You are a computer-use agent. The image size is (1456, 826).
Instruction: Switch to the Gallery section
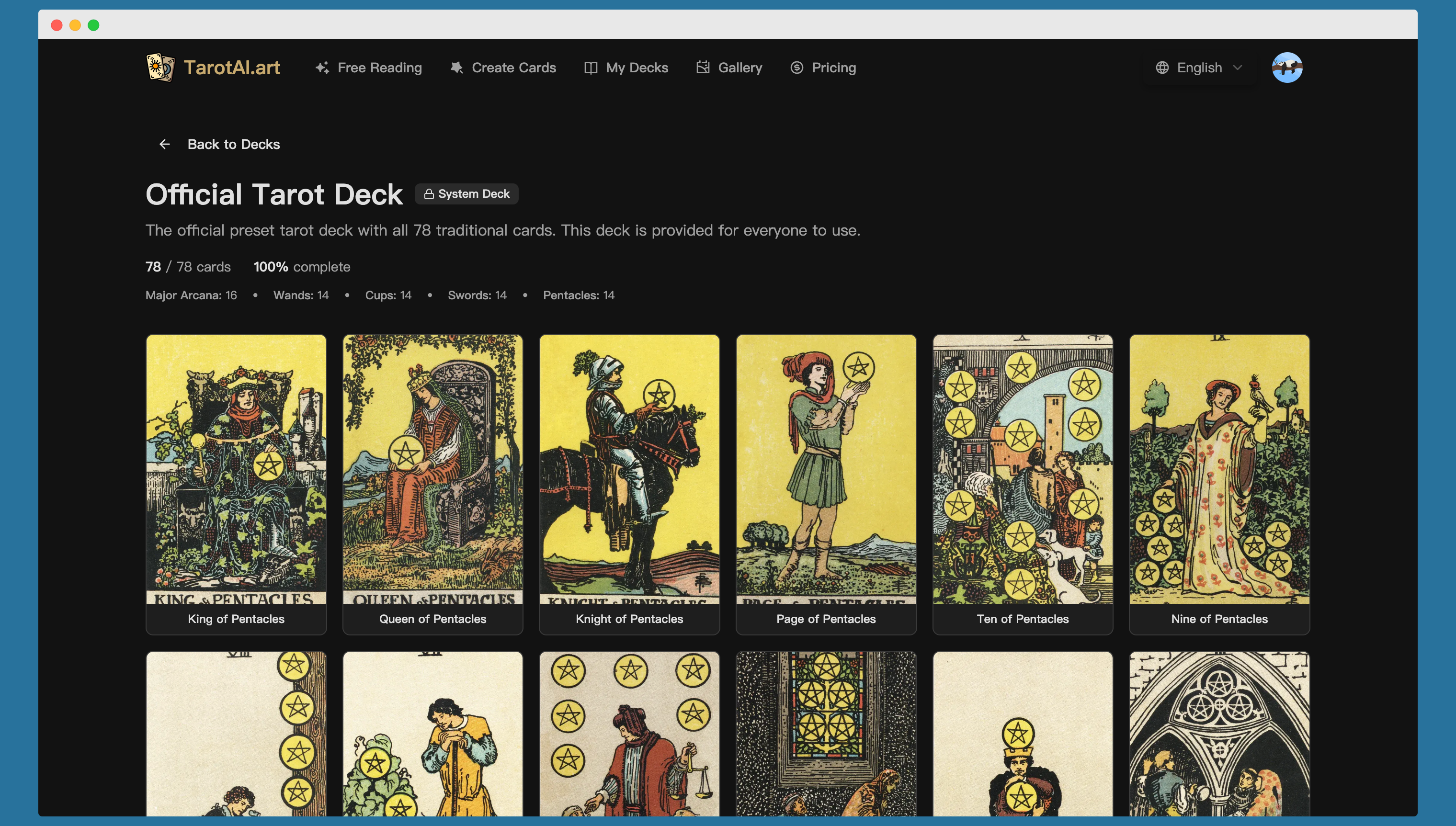pos(740,68)
